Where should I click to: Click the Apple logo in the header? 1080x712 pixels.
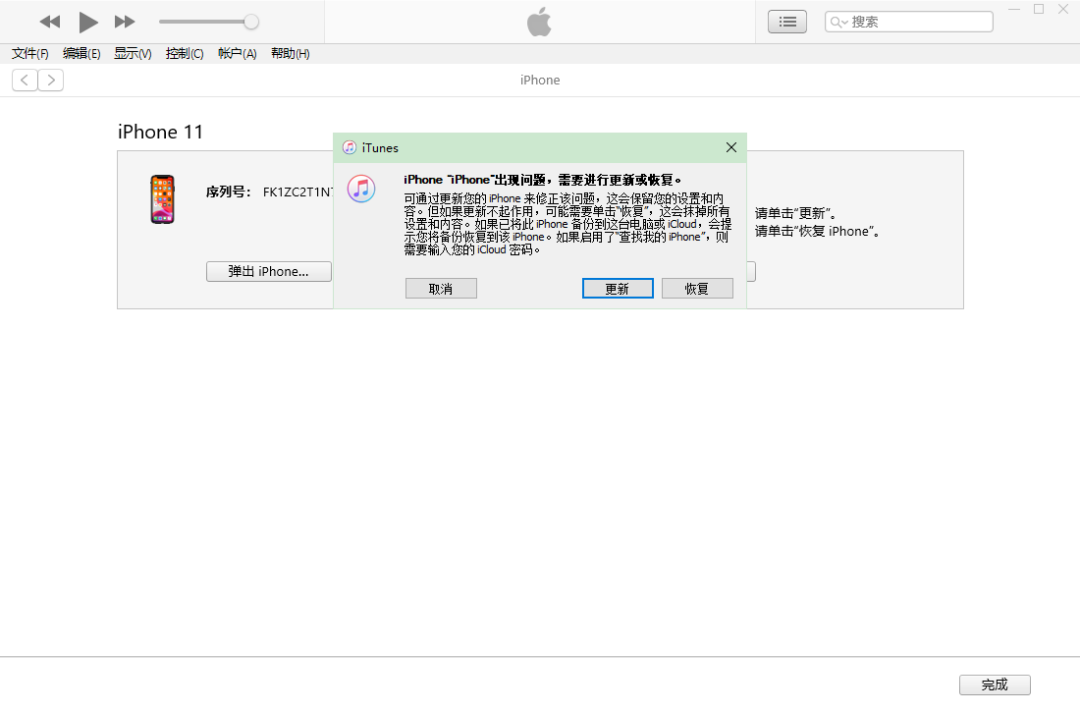tap(539, 22)
